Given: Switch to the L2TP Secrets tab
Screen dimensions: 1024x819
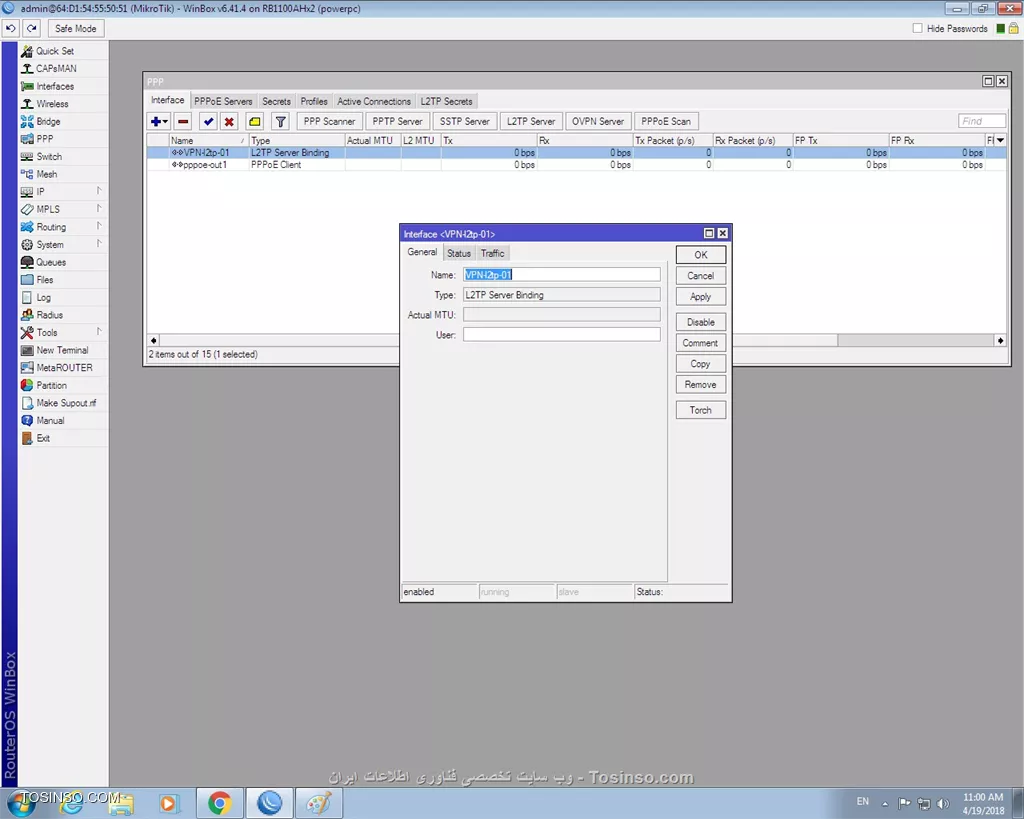Looking at the screenshot, I should pyautogui.click(x=447, y=101).
